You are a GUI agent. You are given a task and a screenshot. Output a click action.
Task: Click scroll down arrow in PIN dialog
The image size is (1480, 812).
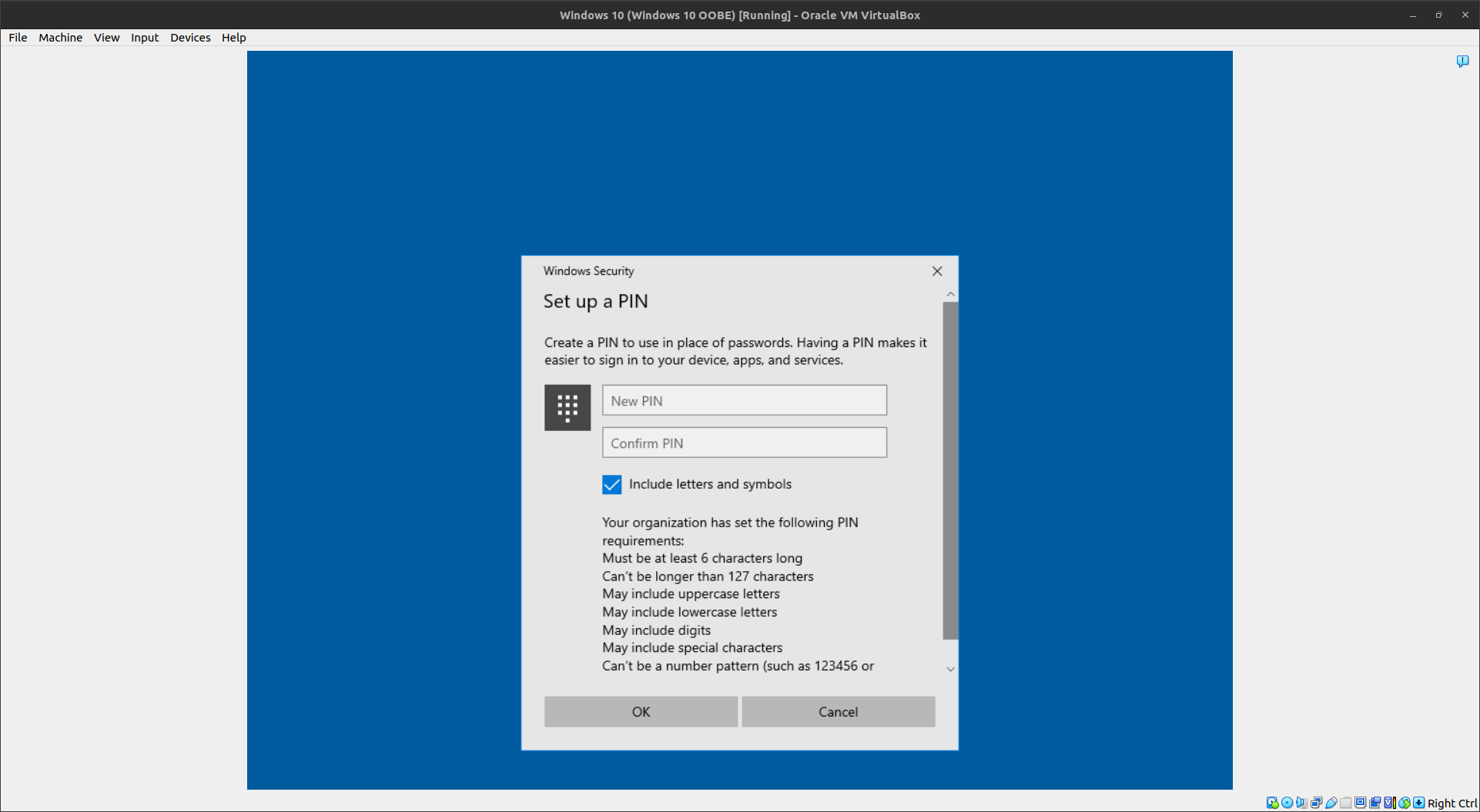[950, 669]
